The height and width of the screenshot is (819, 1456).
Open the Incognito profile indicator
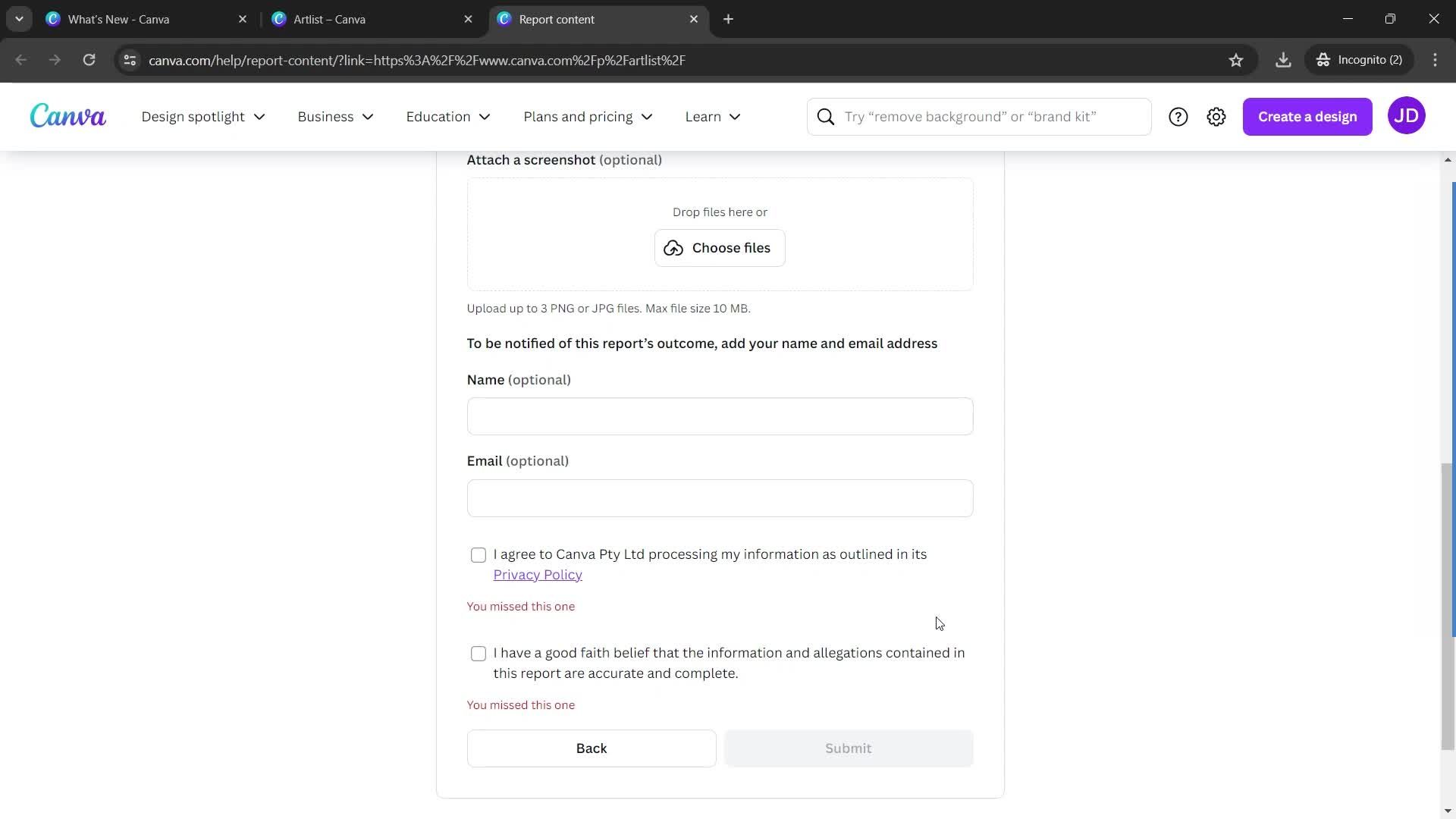[x=1359, y=60]
